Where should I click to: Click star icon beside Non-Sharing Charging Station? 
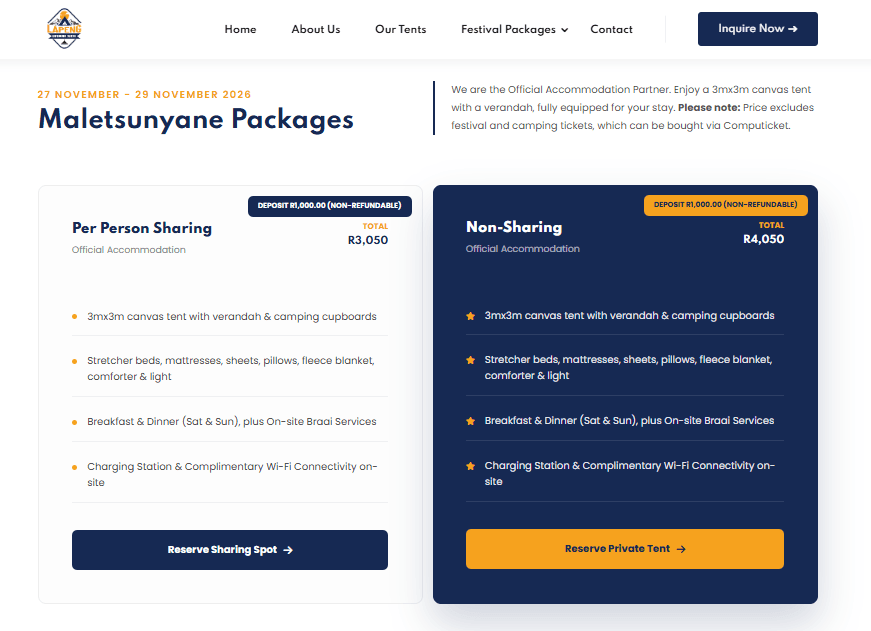click(x=470, y=466)
